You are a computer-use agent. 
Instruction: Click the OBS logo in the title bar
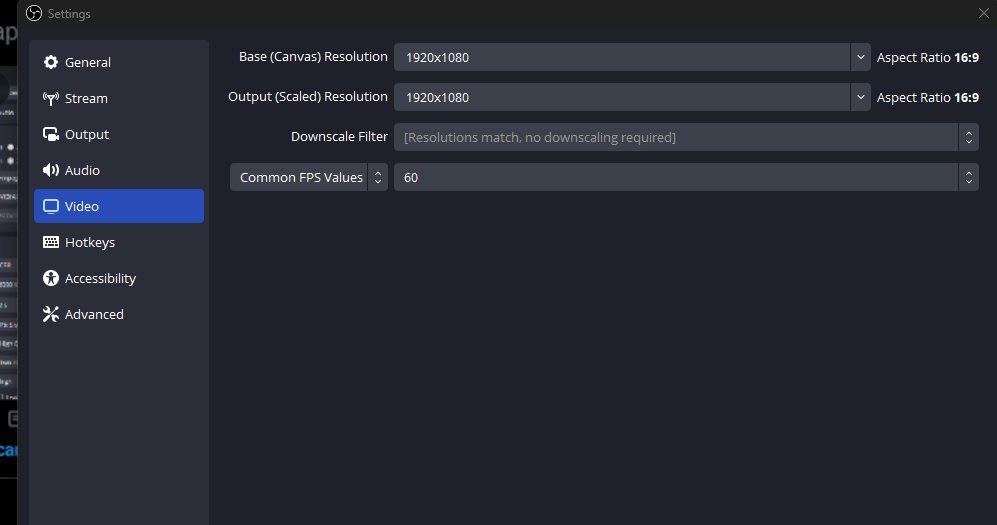click(x=34, y=13)
